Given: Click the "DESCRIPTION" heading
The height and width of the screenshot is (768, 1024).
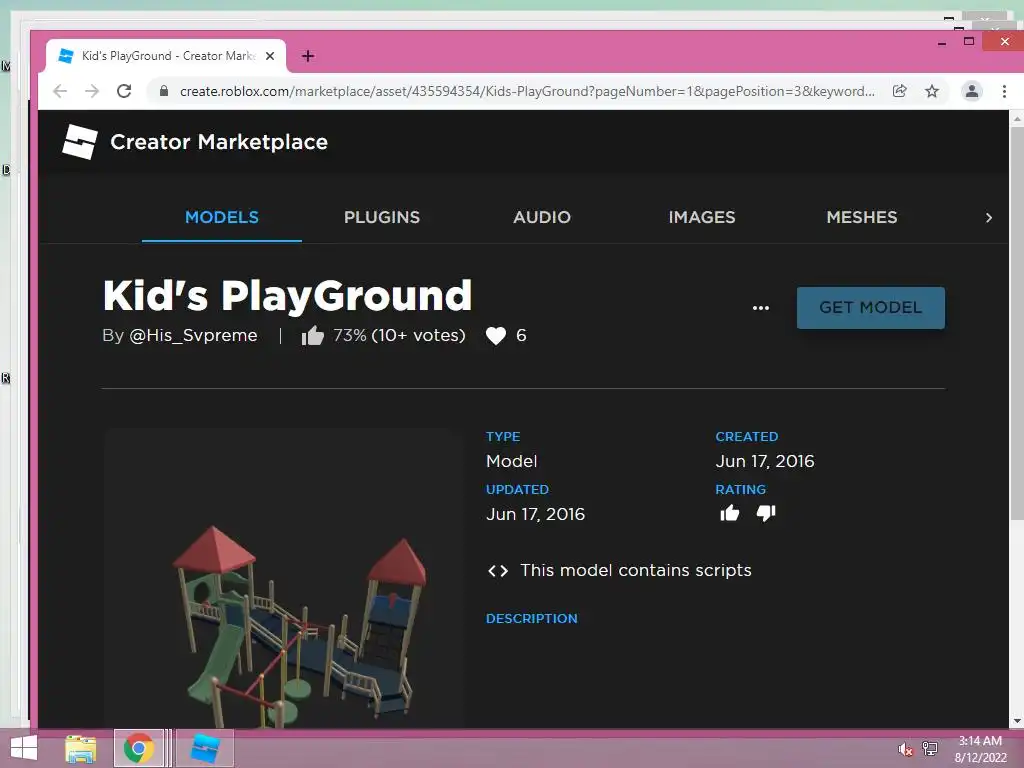Looking at the screenshot, I should pos(532,618).
